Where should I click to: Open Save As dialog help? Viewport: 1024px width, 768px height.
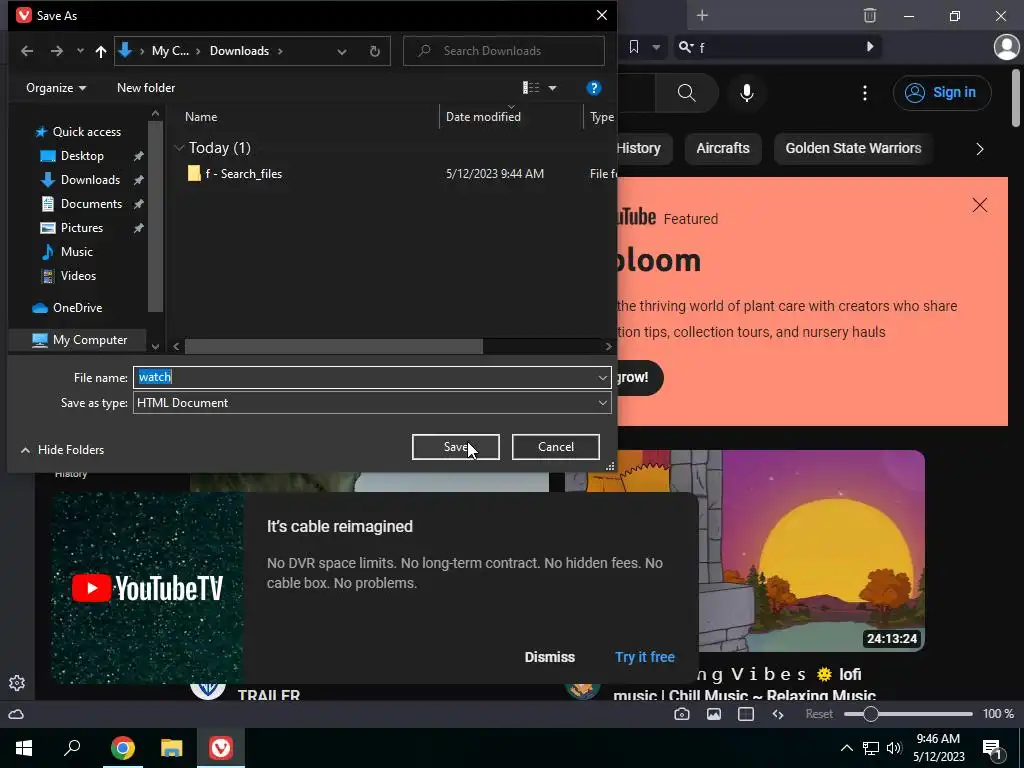coord(594,88)
